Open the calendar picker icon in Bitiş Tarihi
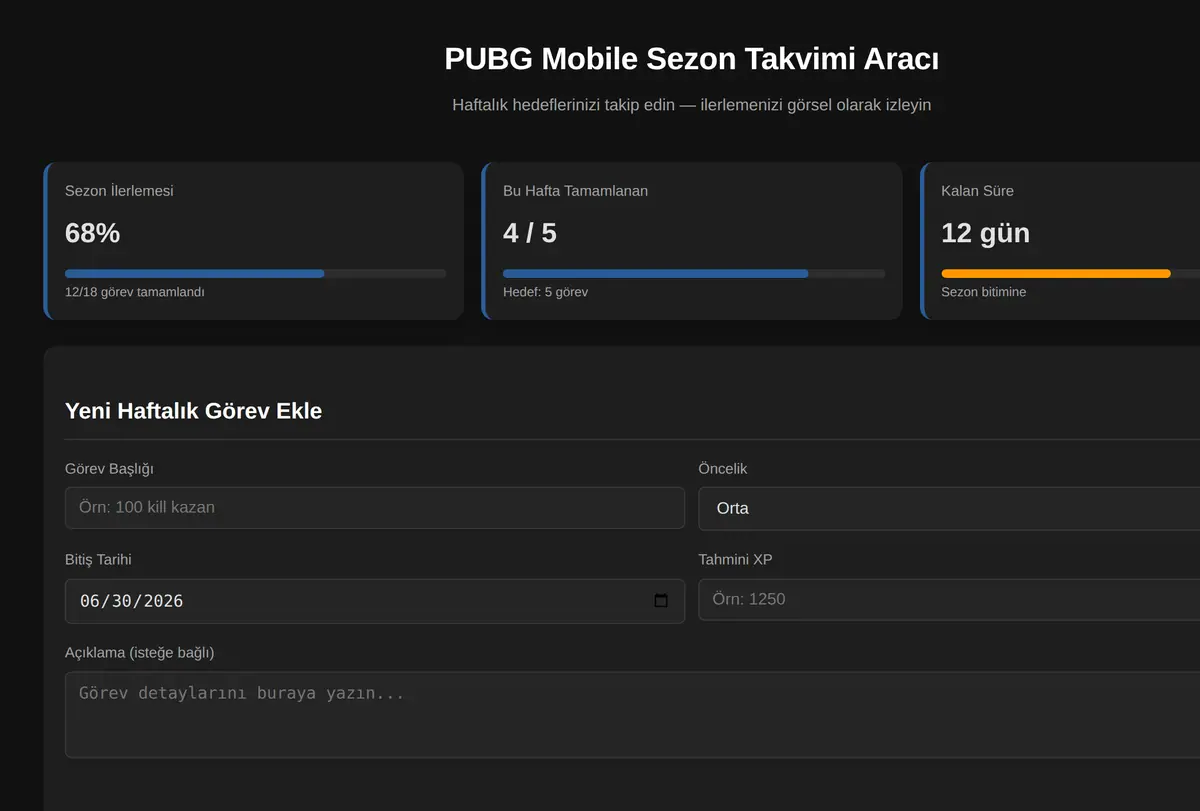Image resolution: width=1200 pixels, height=811 pixels. coord(660,601)
